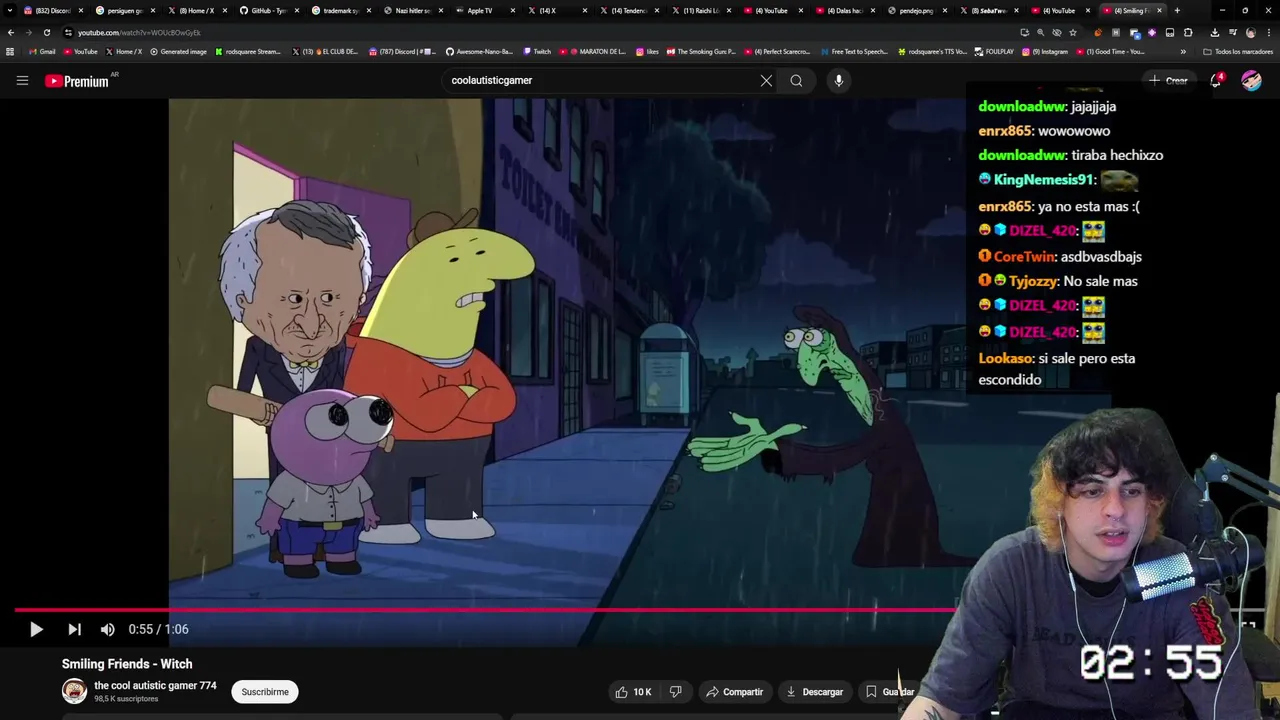Submit search with the magnifier icon
This screenshot has height=720, width=1280.
[796, 80]
